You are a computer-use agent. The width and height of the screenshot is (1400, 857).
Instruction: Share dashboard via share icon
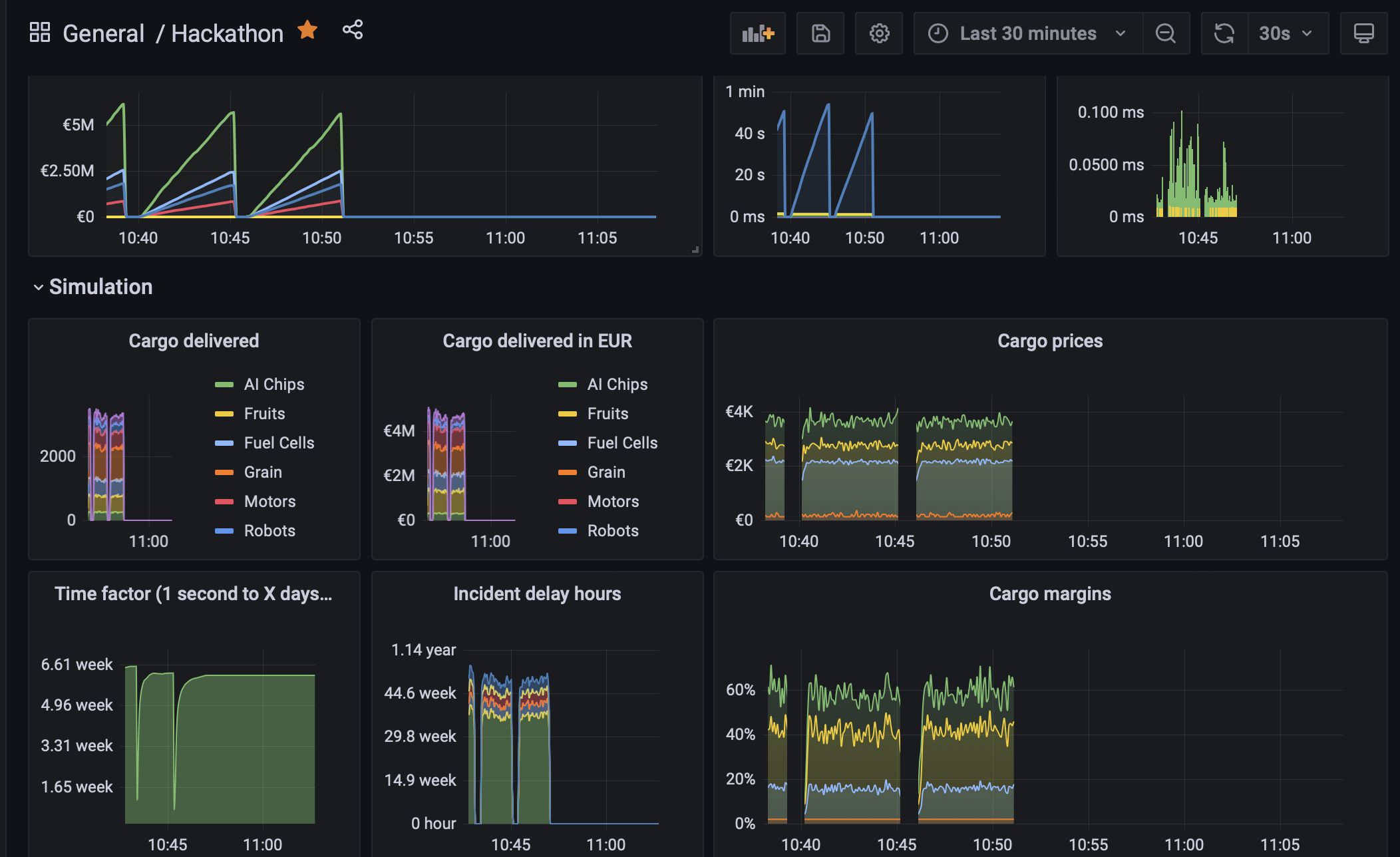[353, 30]
